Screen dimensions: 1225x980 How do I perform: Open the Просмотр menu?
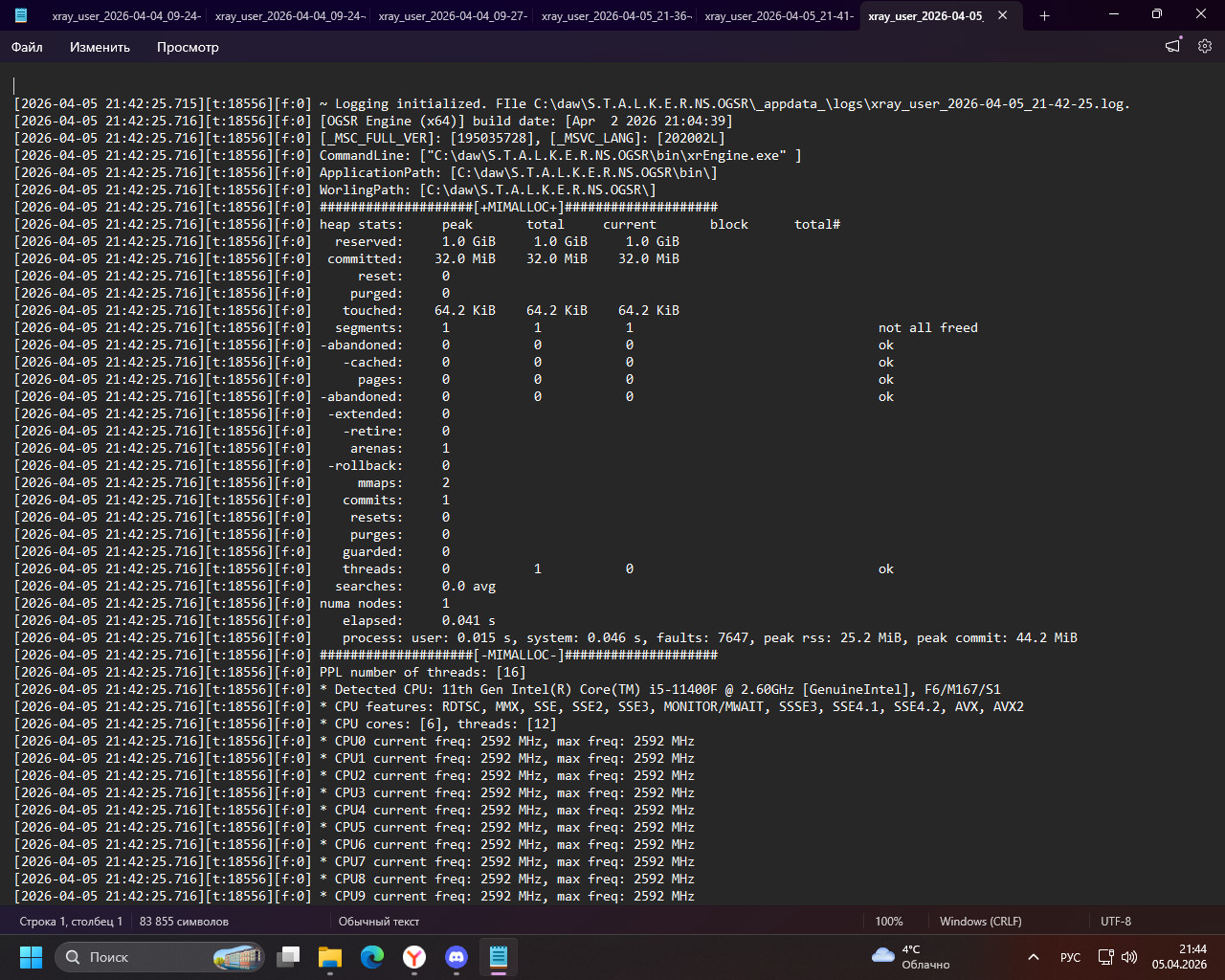click(188, 47)
